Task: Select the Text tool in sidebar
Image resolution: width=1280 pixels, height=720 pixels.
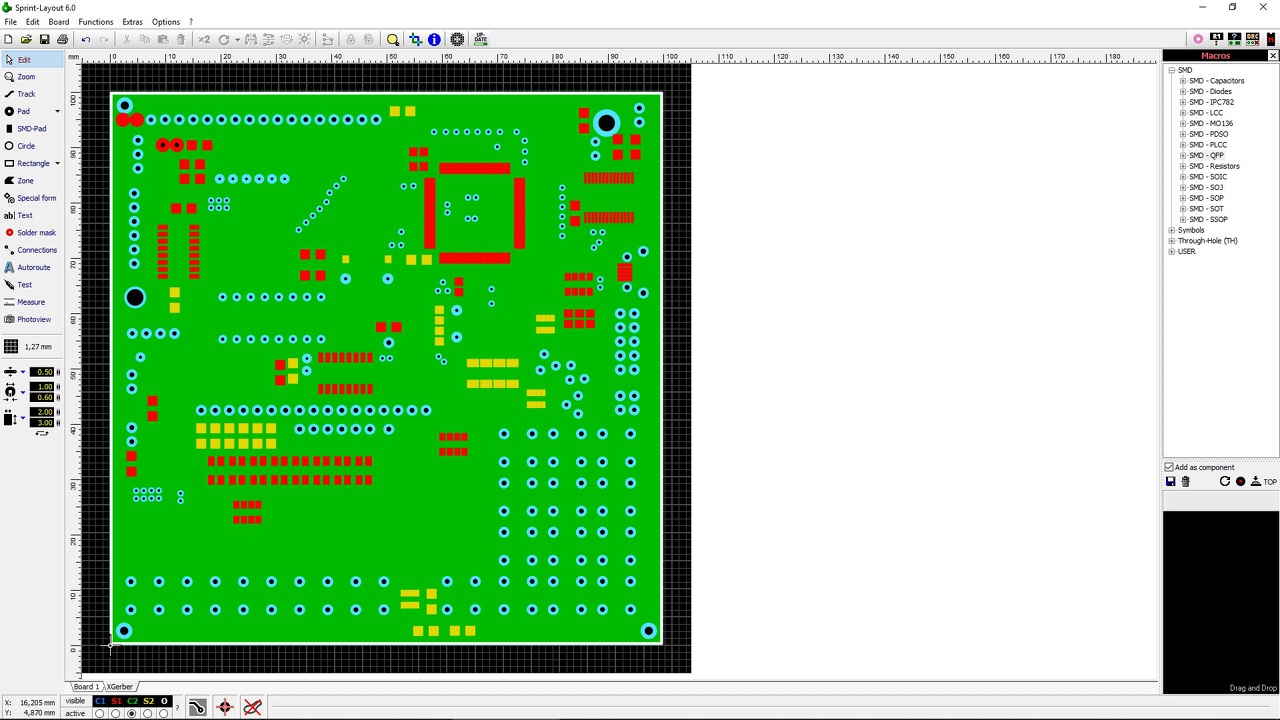Action: tap(32, 215)
